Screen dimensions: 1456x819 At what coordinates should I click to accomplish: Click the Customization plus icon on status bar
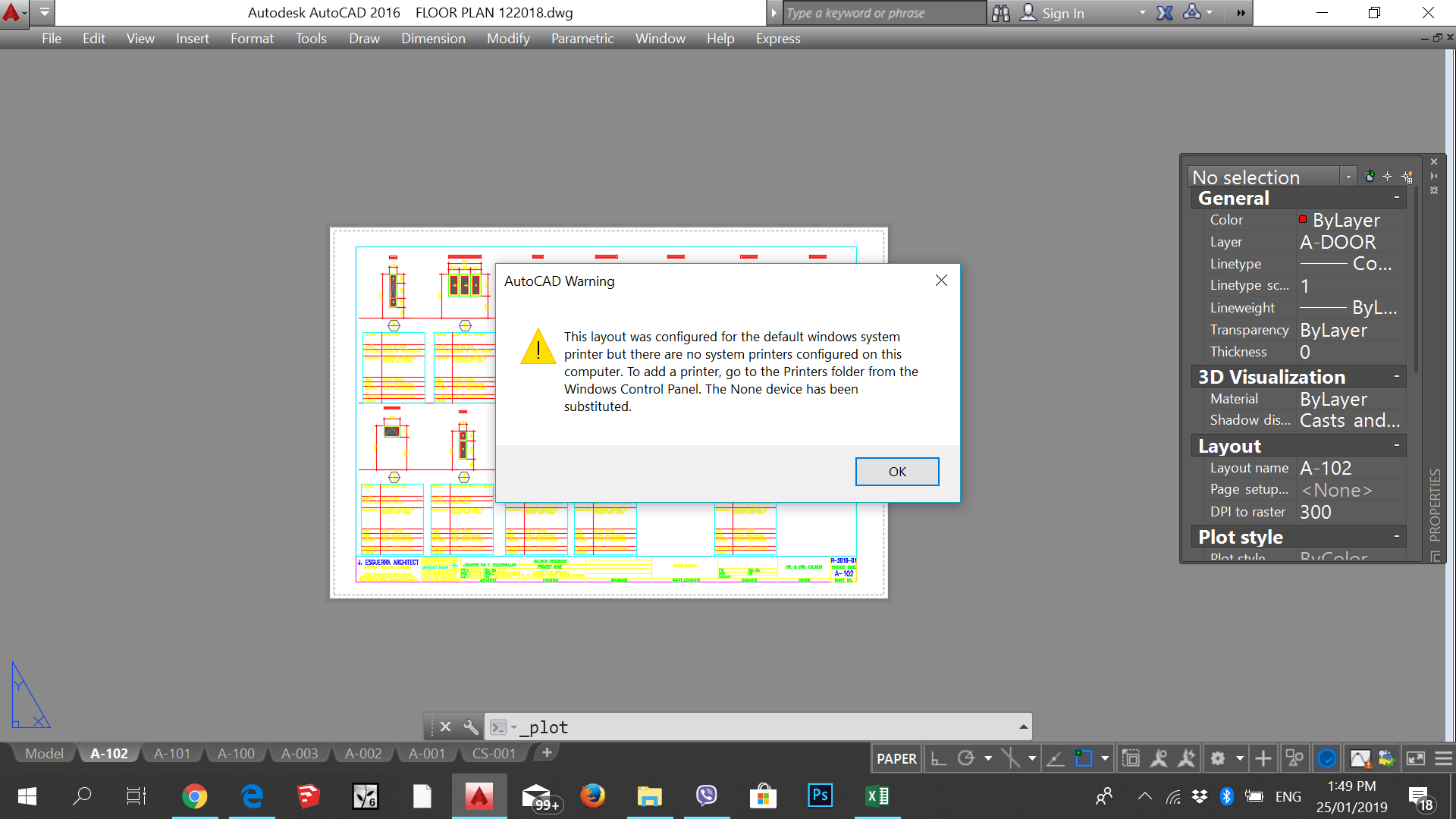[1263, 758]
